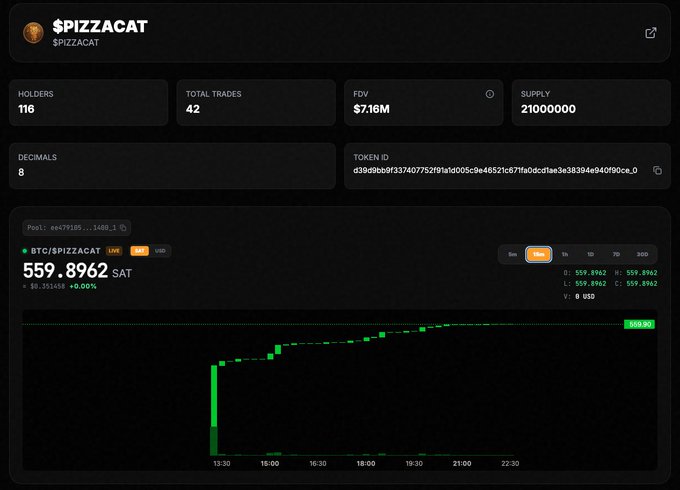The width and height of the screenshot is (680, 490).
Task: Select the 5m chart interval
Action: click(x=513, y=255)
